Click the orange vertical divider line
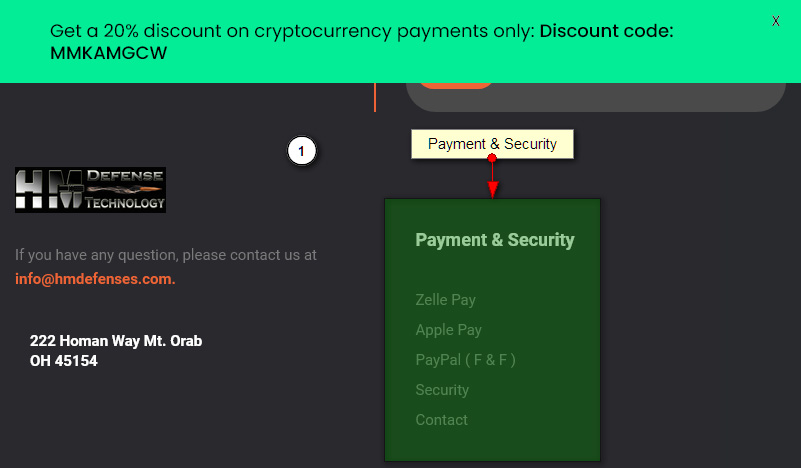801x468 pixels. (x=375, y=97)
